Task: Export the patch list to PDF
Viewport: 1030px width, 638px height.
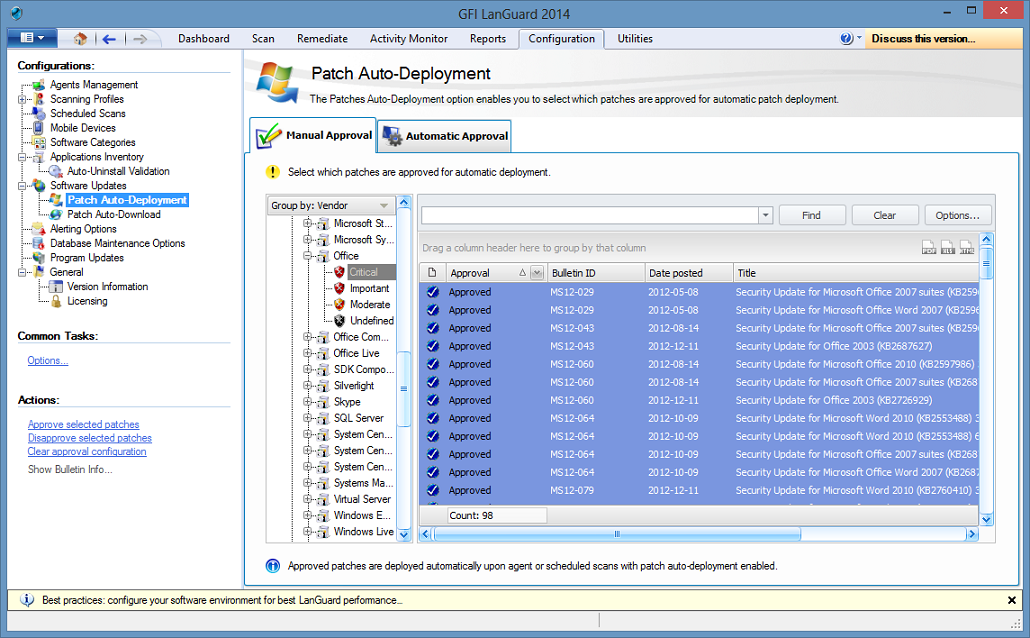Action: click(x=928, y=248)
